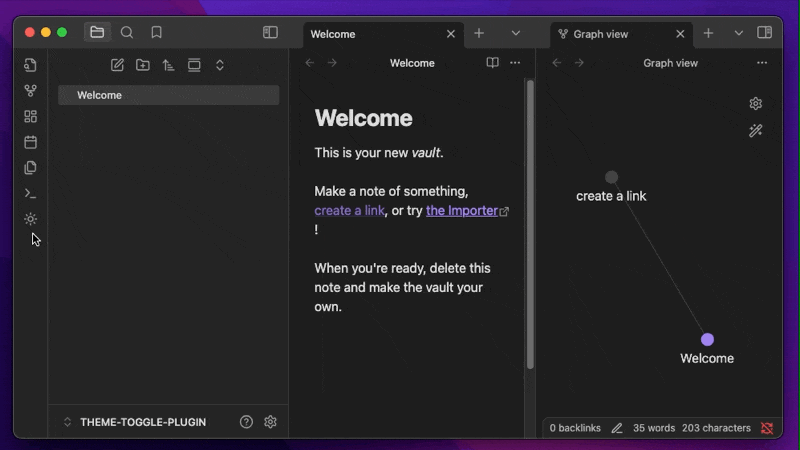Click Welcome title in pane header
This screenshot has height=450, width=800.
[x=412, y=63]
